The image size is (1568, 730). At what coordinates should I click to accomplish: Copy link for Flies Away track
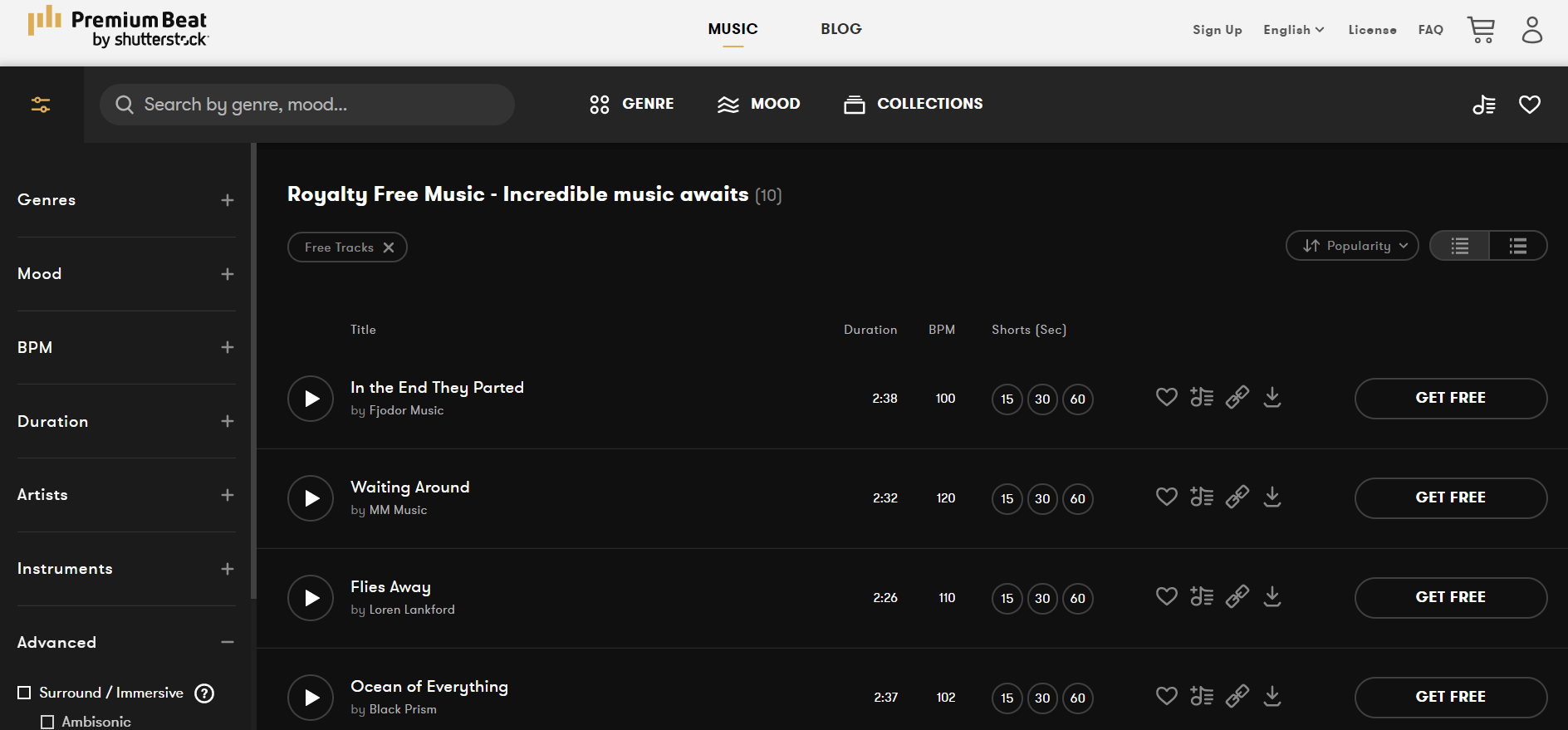[1237, 596]
